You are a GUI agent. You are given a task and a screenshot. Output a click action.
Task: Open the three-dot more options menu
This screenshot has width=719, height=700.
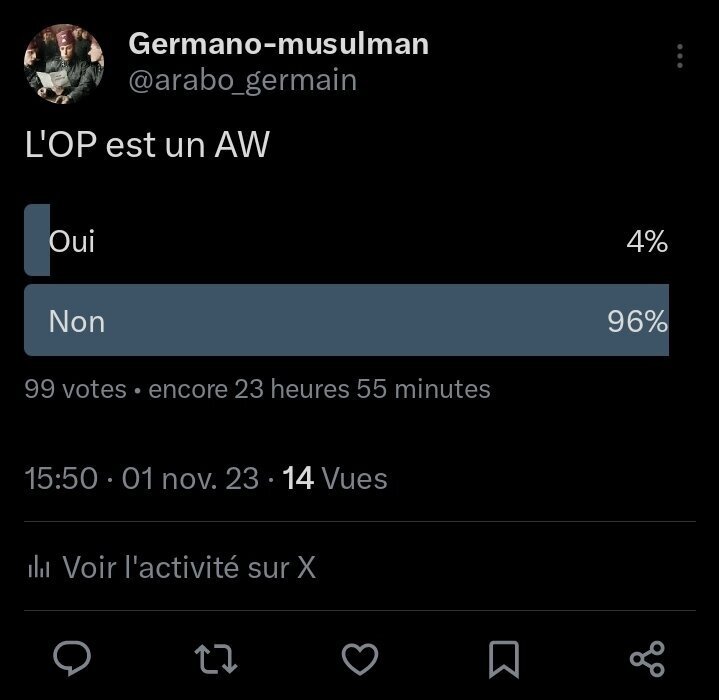coord(680,56)
